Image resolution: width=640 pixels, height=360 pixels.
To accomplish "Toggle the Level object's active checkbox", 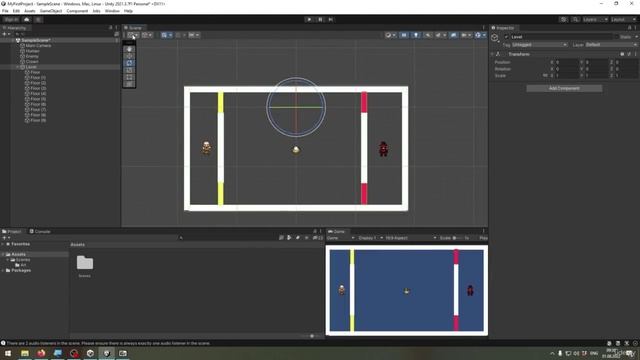I will pos(507,37).
